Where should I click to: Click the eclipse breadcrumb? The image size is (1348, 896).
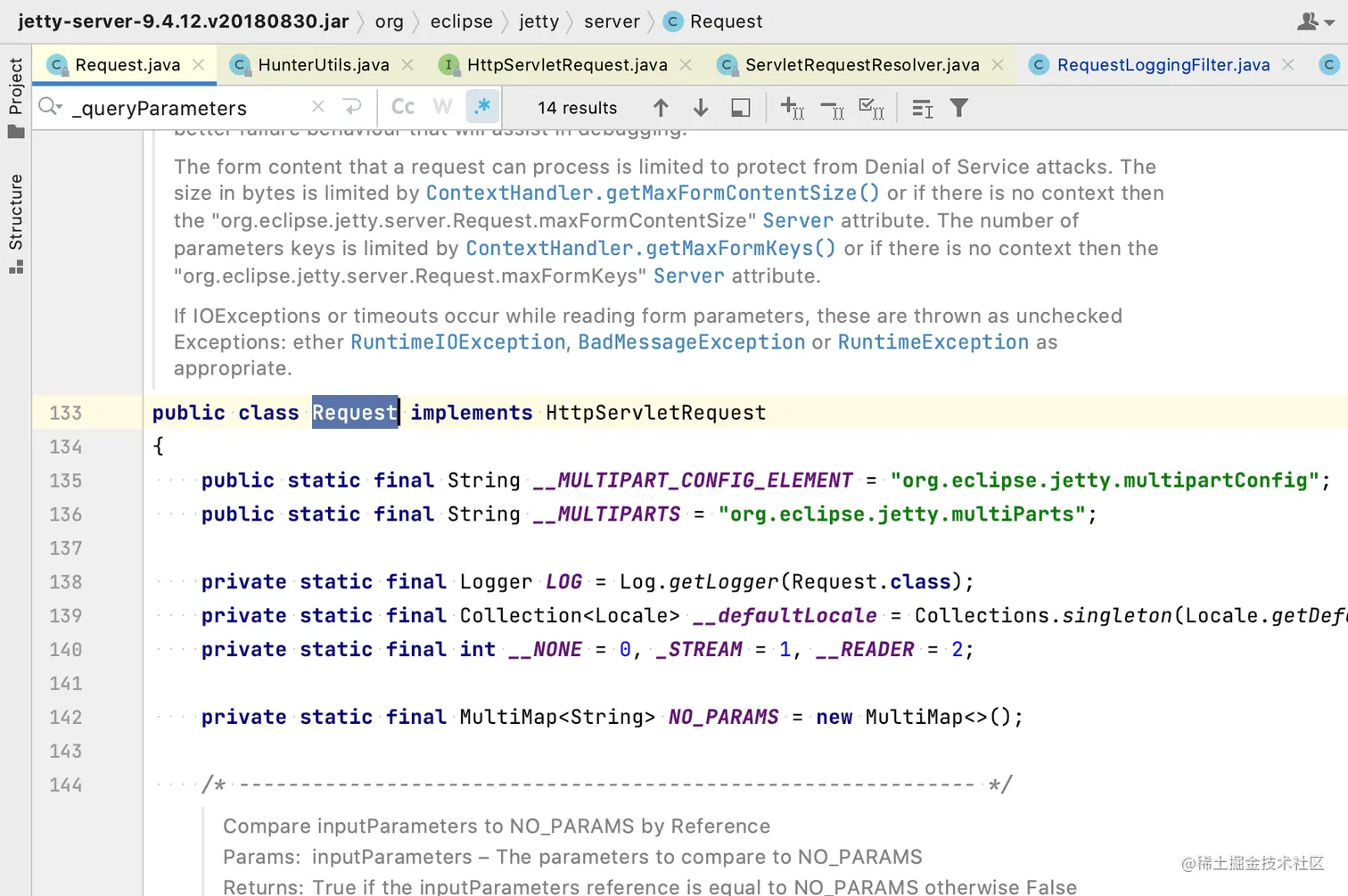(x=461, y=21)
